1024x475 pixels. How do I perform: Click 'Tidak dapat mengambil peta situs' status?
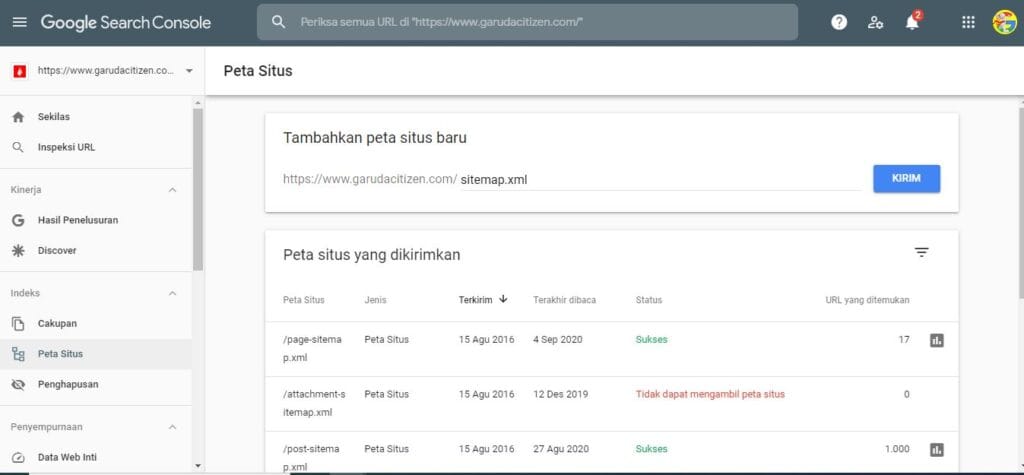pyautogui.click(x=711, y=394)
